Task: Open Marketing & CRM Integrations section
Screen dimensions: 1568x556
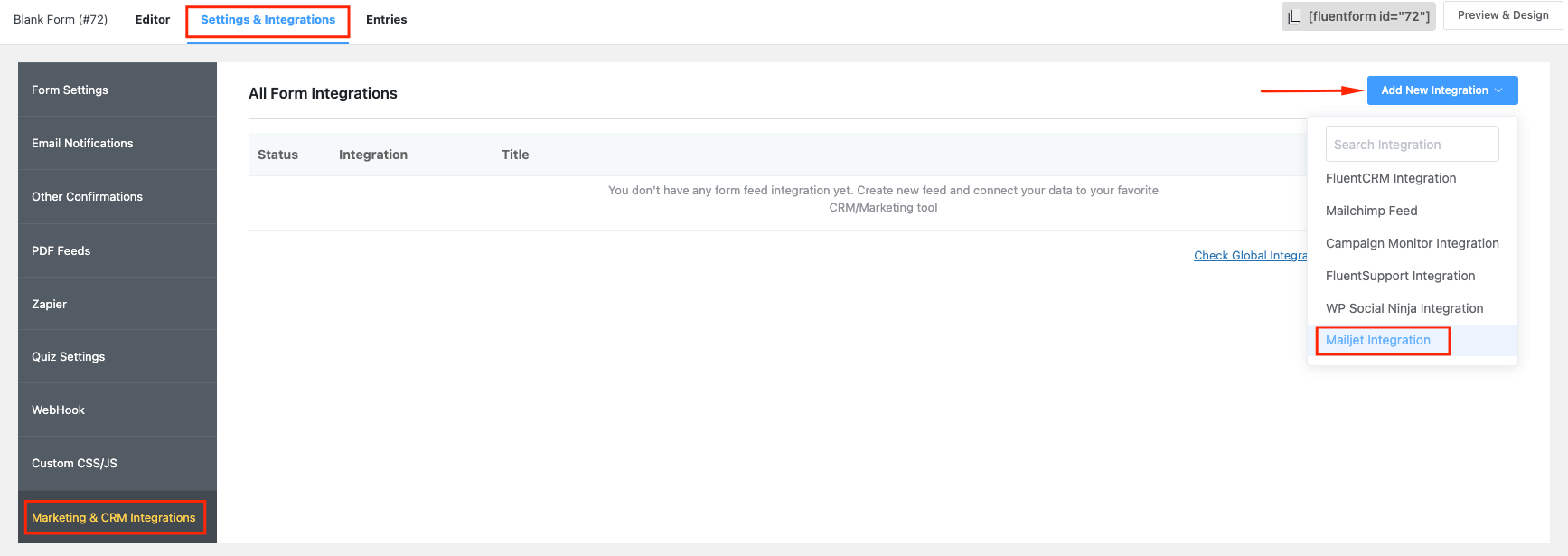Action: (x=114, y=518)
